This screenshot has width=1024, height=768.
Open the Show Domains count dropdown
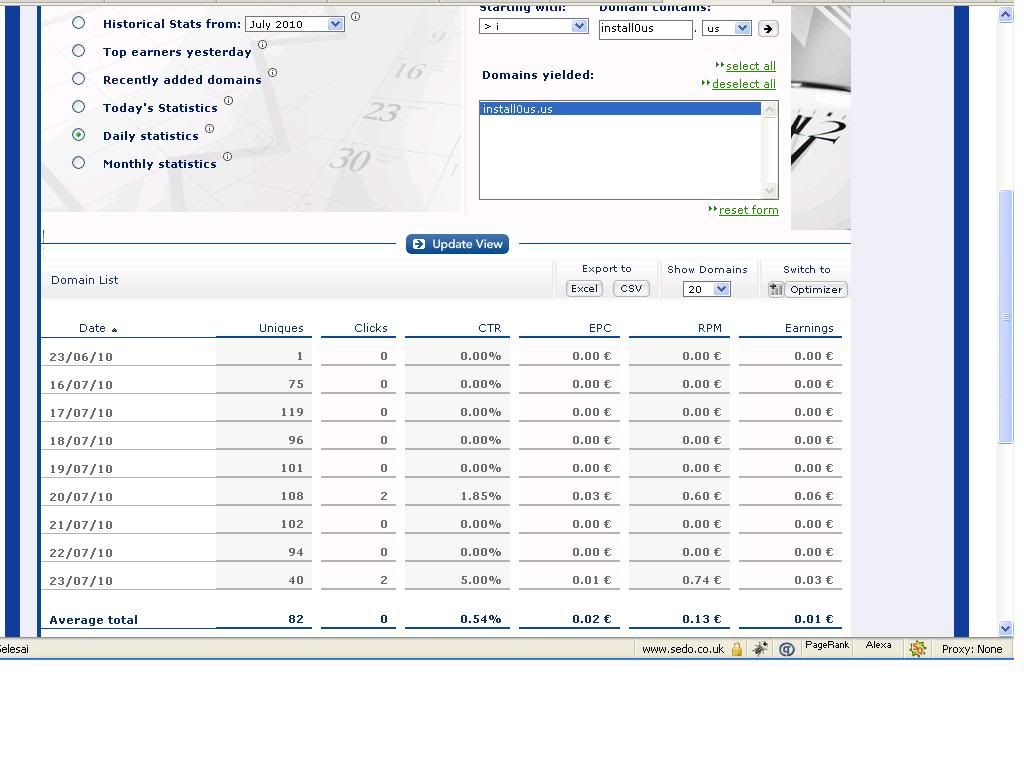click(x=721, y=289)
